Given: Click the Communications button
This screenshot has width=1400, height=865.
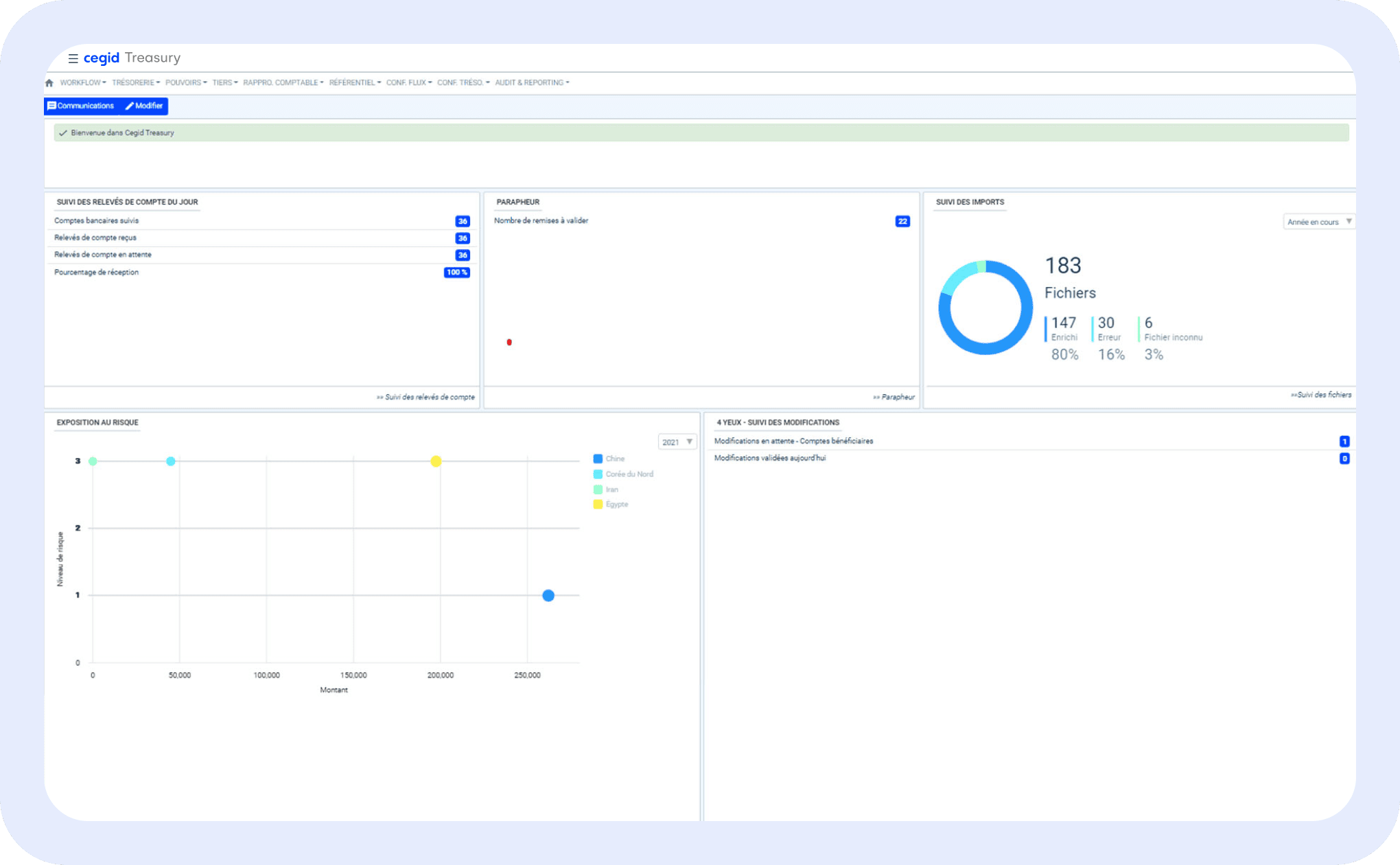Looking at the screenshot, I should [81, 106].
